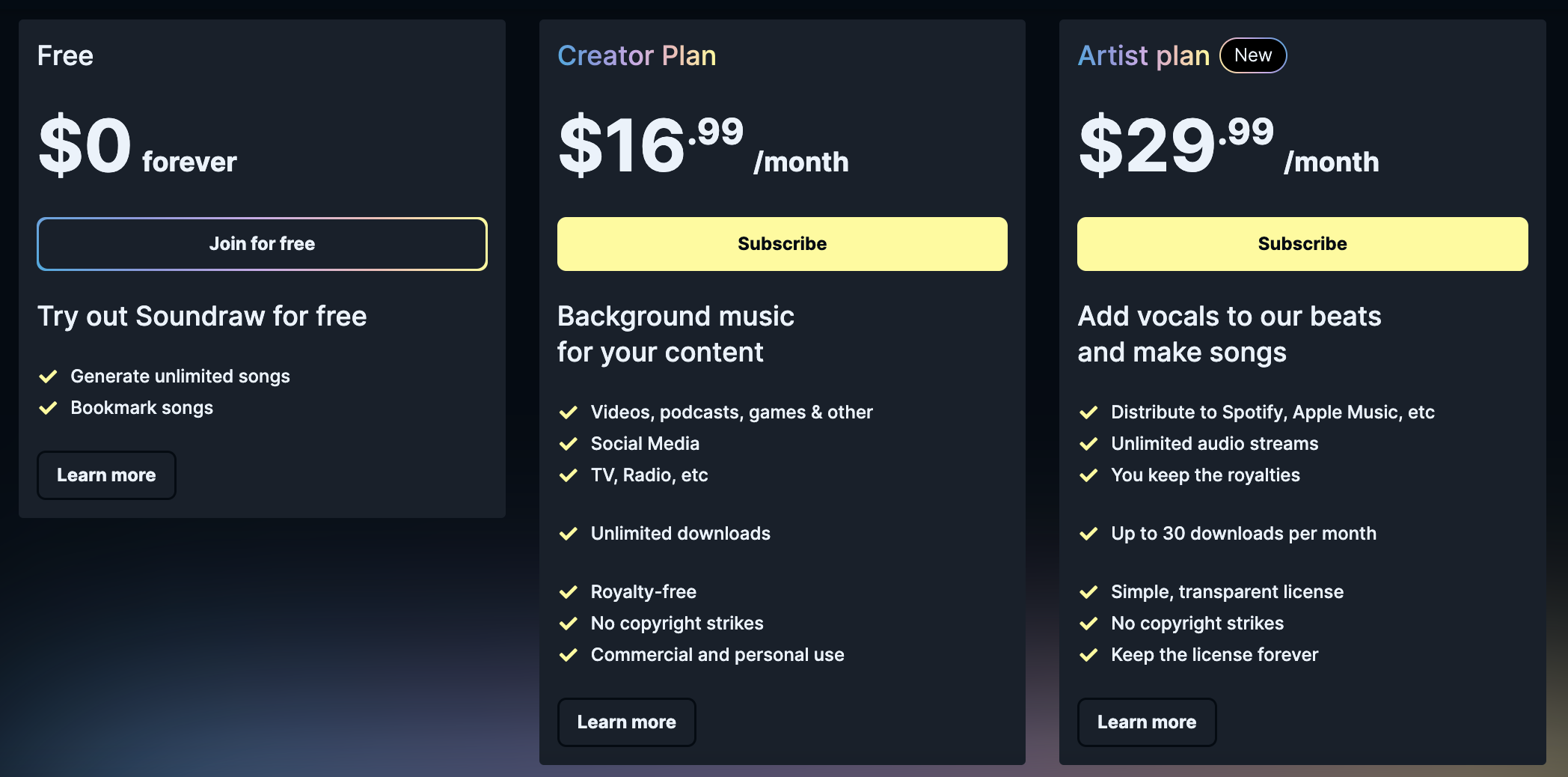Screen dimensions: 1568x777
Task: Click the checkmark beside Commercial and personal use
Action: coord(569,654)
